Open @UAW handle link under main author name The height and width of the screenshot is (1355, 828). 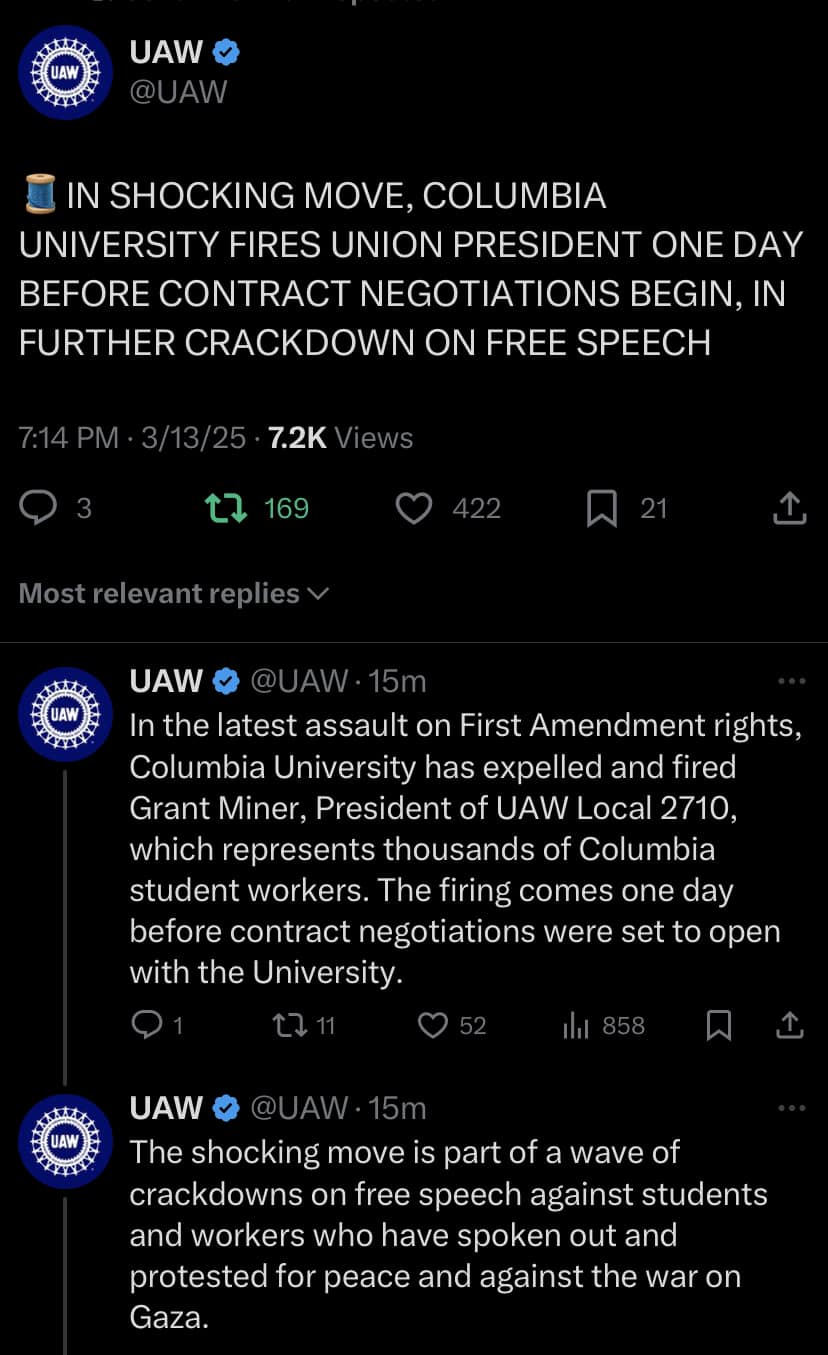[179, 93]
